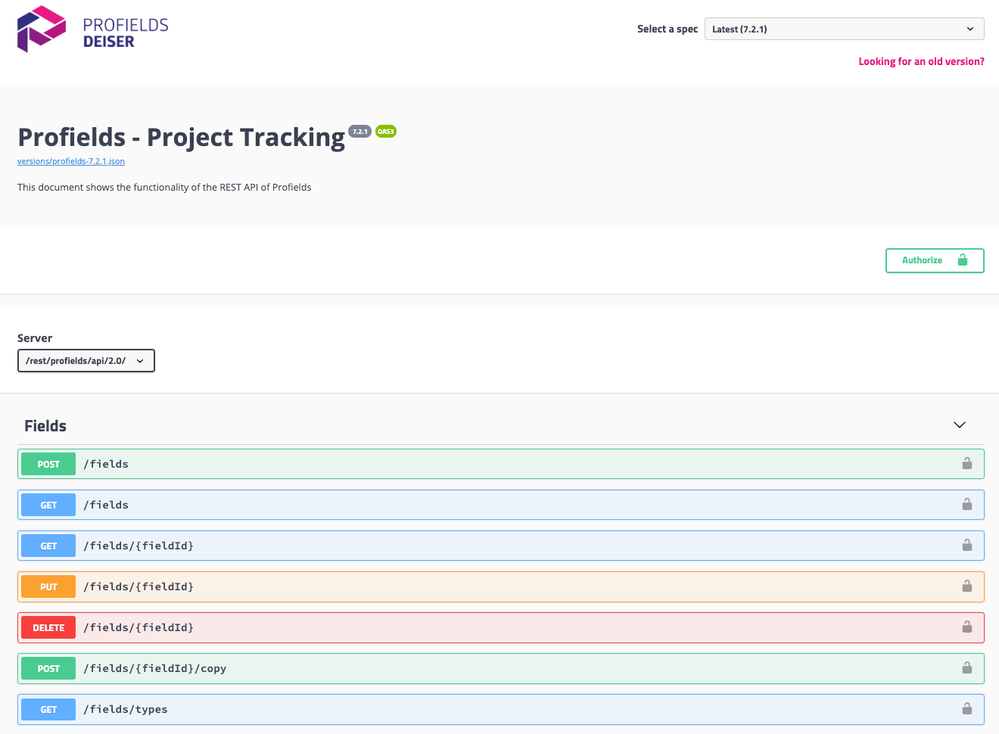The image size is (999, 734).
Task: Expand the PUT /fields/{fieldId} operation
Action: pyautogui.click(x=501, y=586)
